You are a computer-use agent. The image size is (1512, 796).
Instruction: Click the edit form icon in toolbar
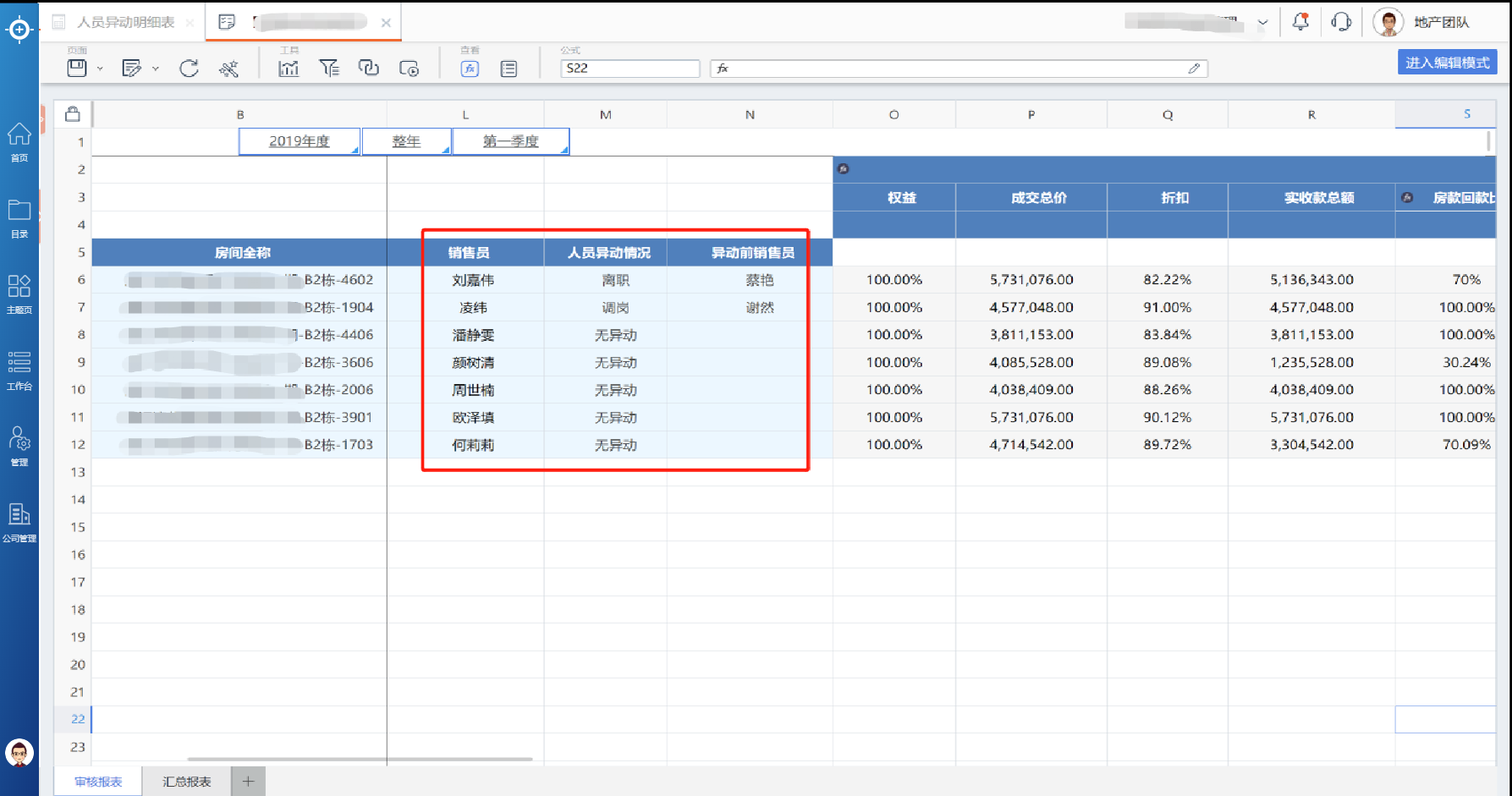point(131,69)
